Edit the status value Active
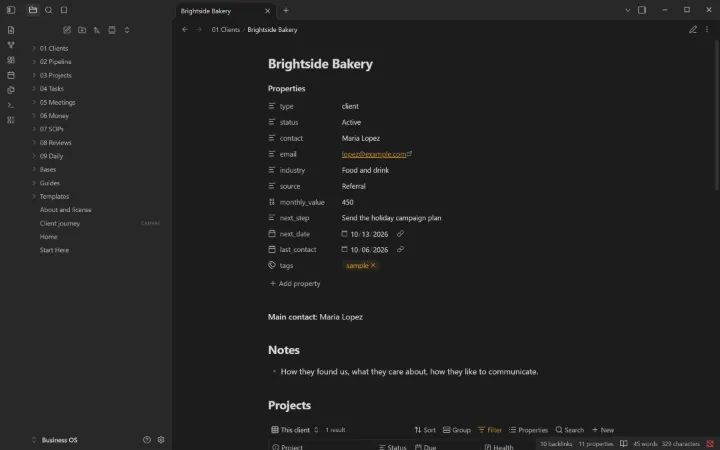 point(351,122)
